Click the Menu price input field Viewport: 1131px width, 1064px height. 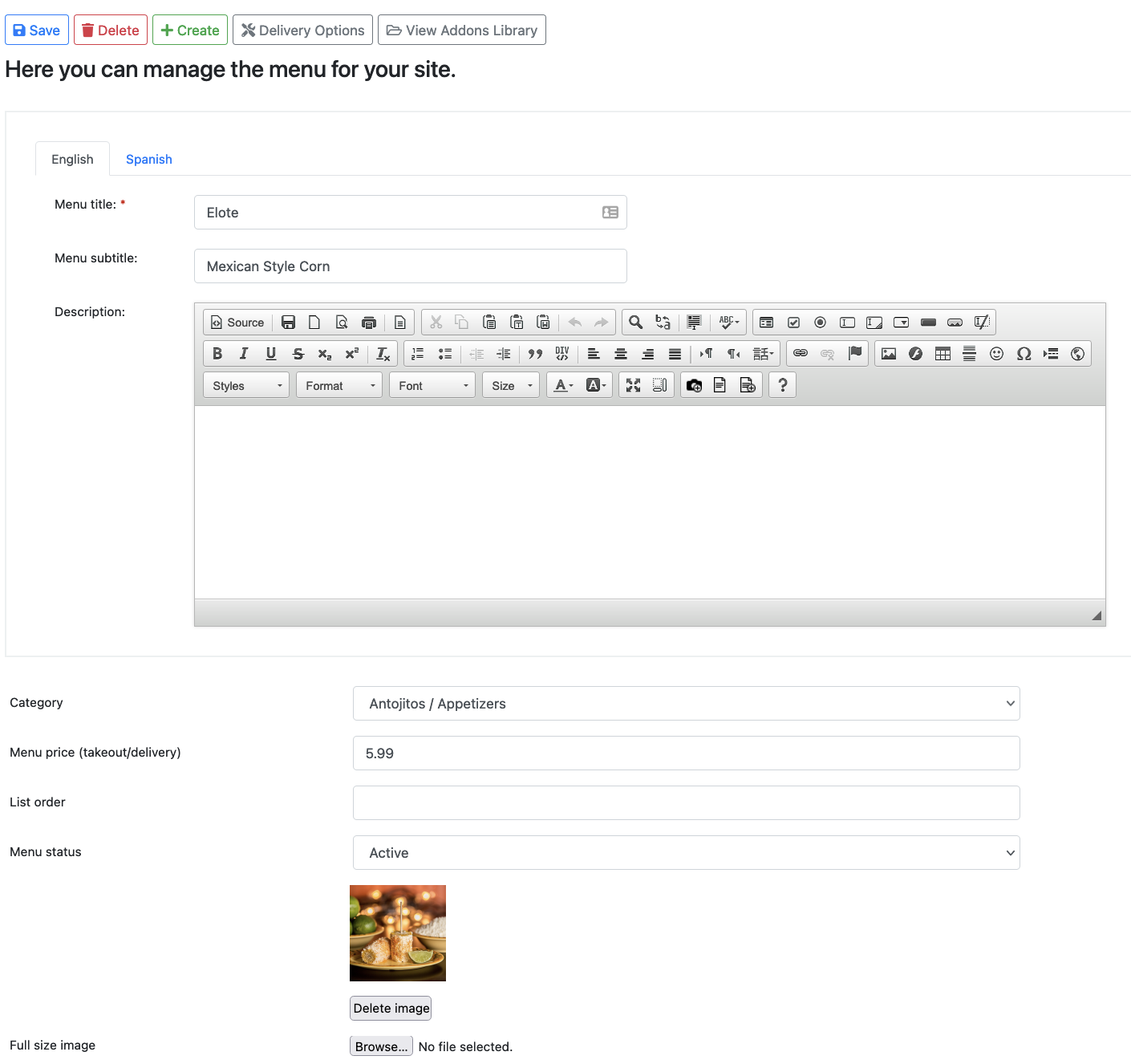(686, 753)
